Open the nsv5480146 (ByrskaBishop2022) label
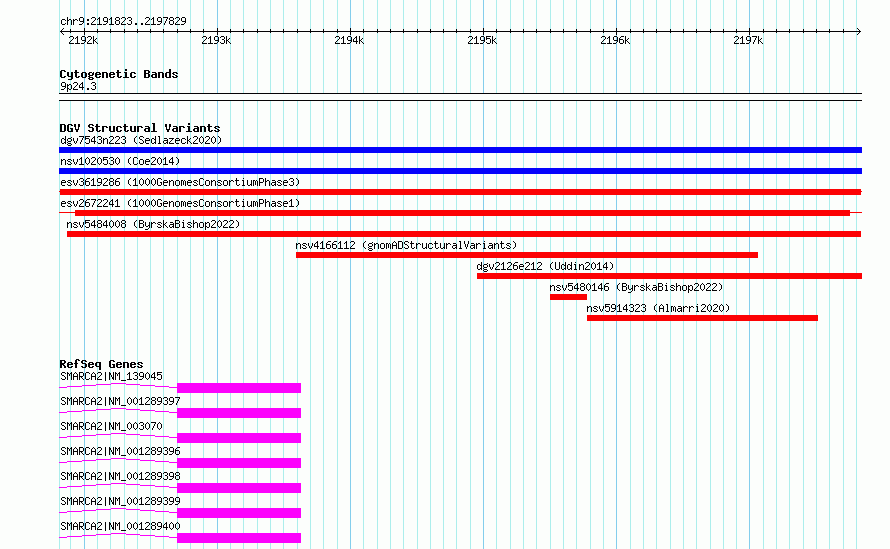The image size is (890, 549). (x=636, y=287)
